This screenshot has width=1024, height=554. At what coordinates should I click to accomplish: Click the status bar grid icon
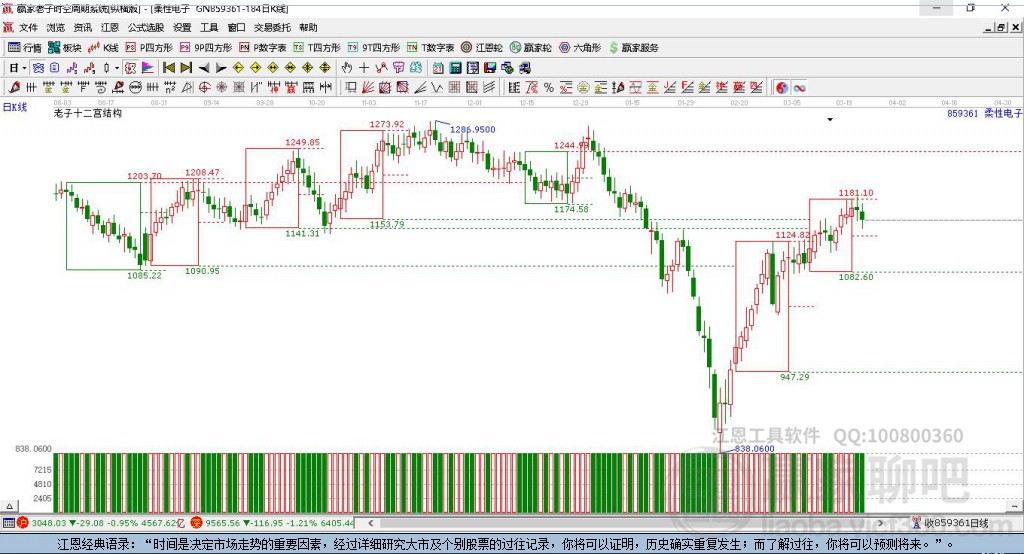coord(8,523)
